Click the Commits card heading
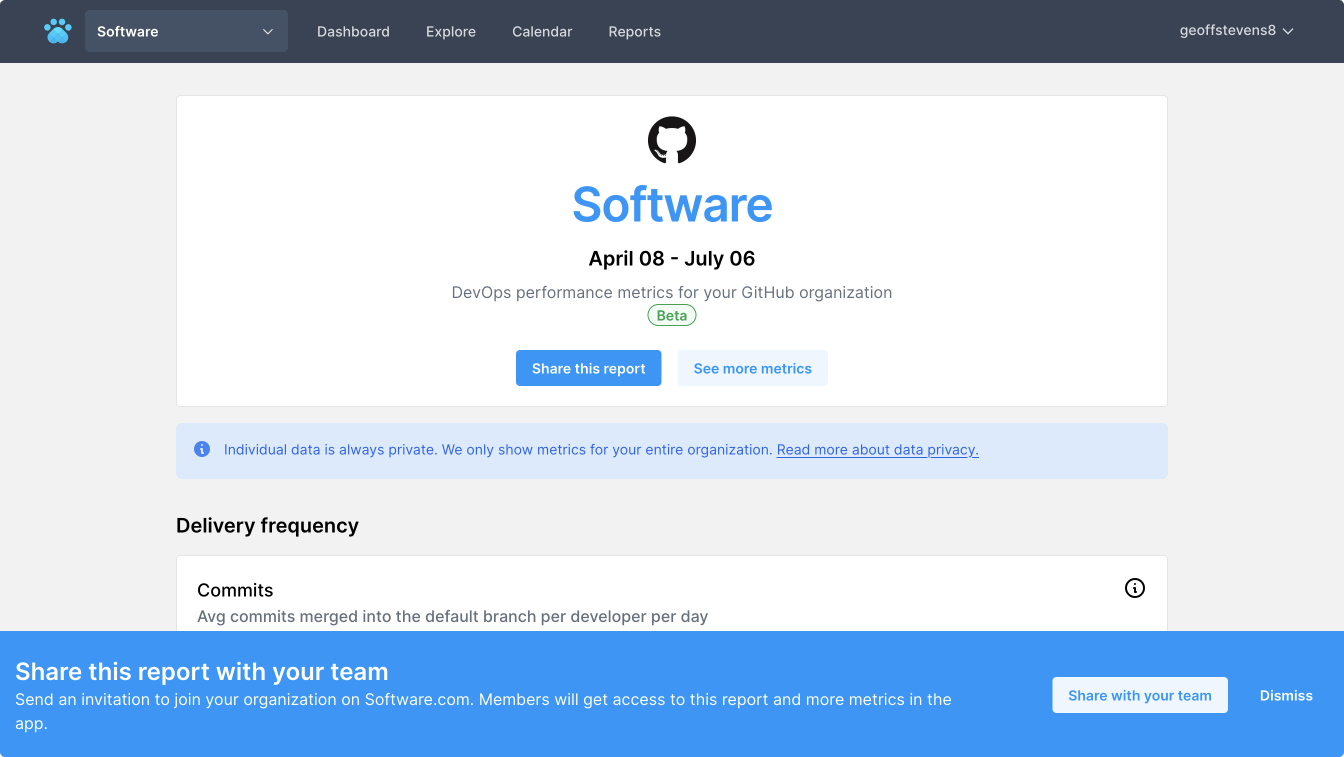 tap(235, 590)
